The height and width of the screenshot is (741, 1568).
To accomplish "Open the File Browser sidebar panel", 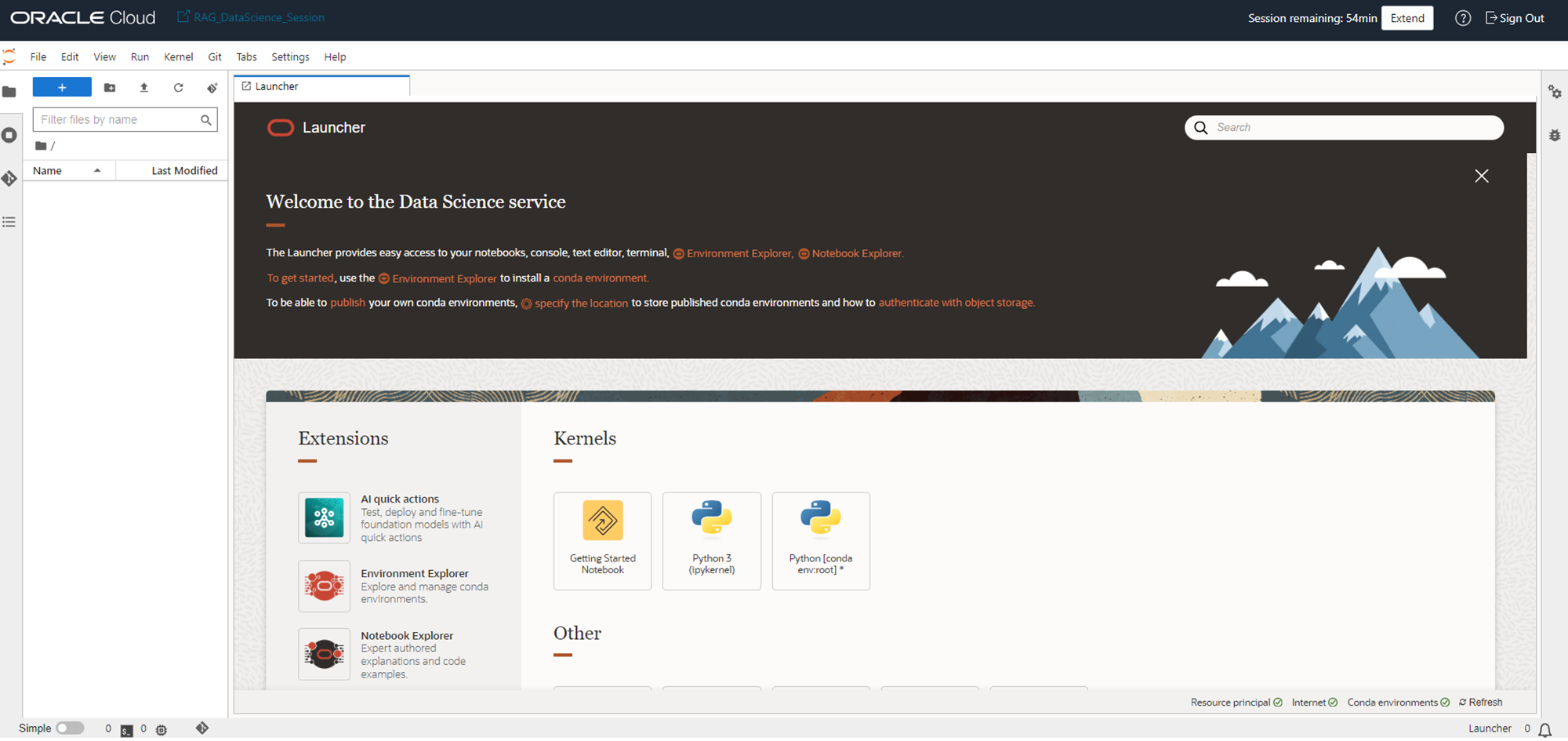I will pos(9,92).
